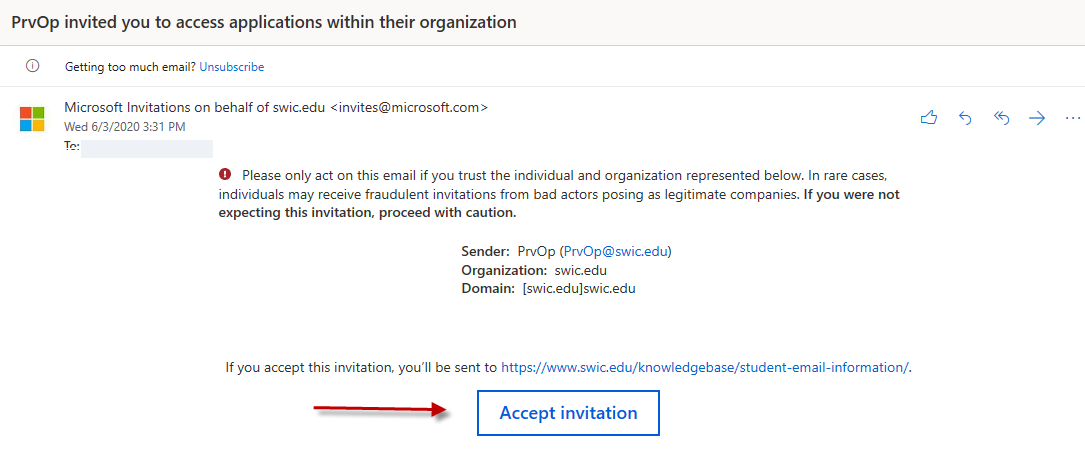Click the thumbs up Like icon
Viewport: 1085px width, 466px height.
tap(928, 118)
